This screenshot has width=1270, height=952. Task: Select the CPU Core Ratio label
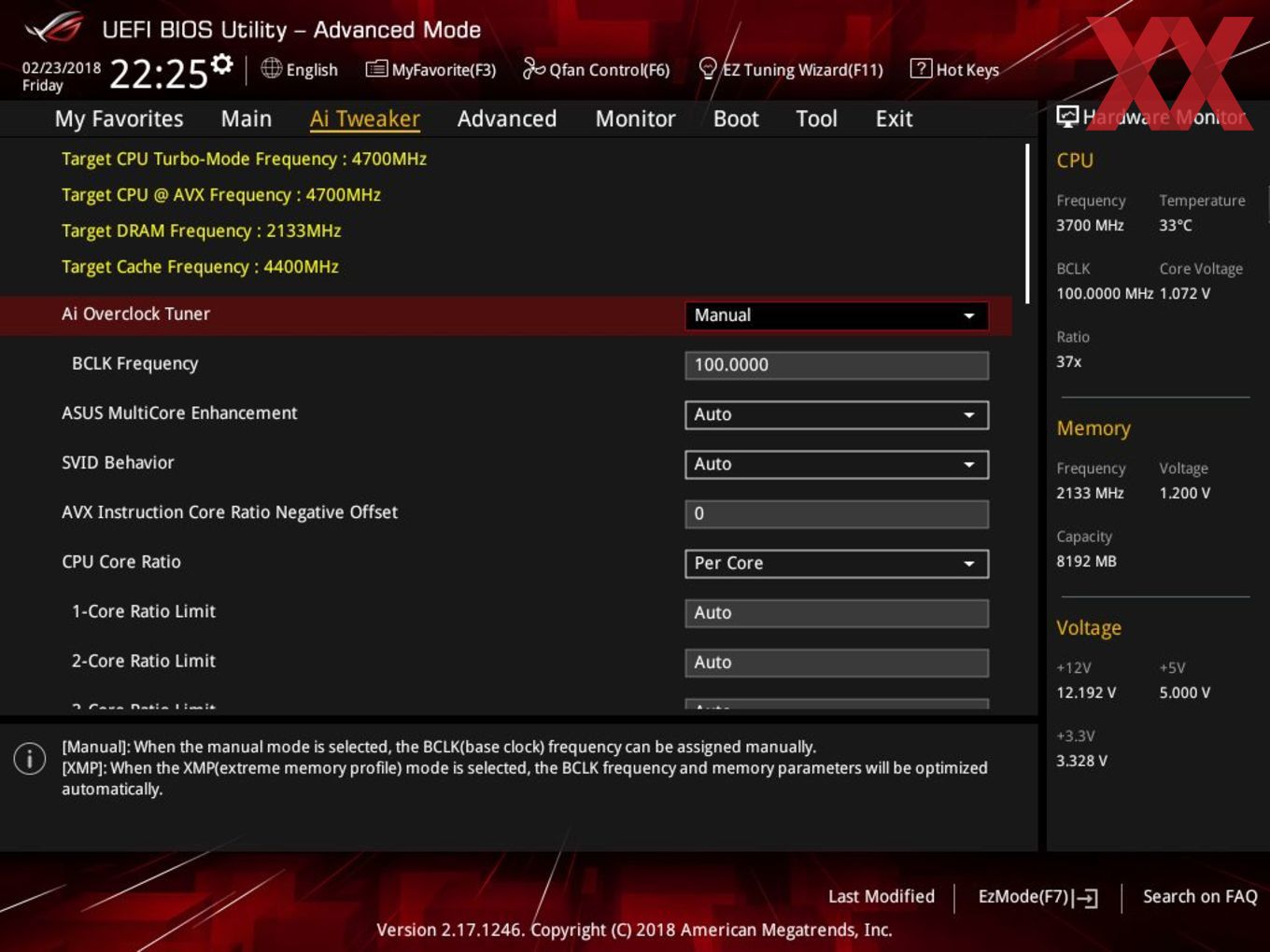pos(121,561)
